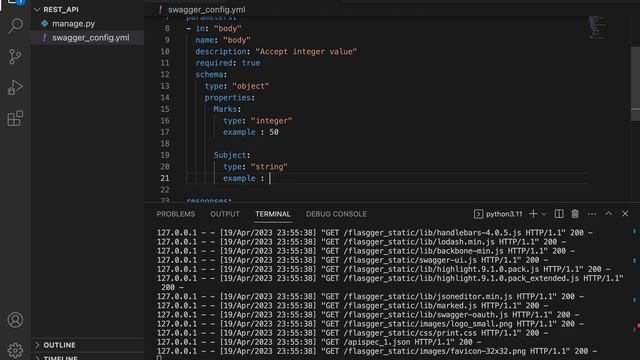Click the example value 50

coord(274,132)
